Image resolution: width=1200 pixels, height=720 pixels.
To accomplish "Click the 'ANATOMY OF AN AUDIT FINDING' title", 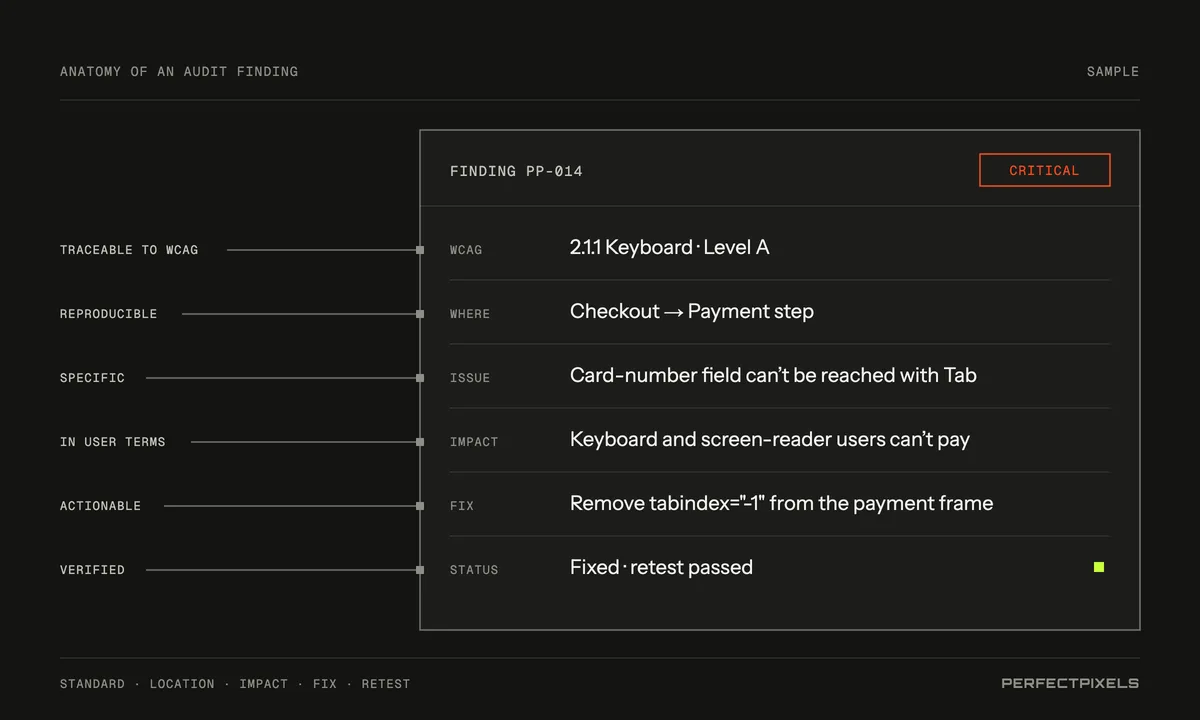I will (x=179, y=71).
